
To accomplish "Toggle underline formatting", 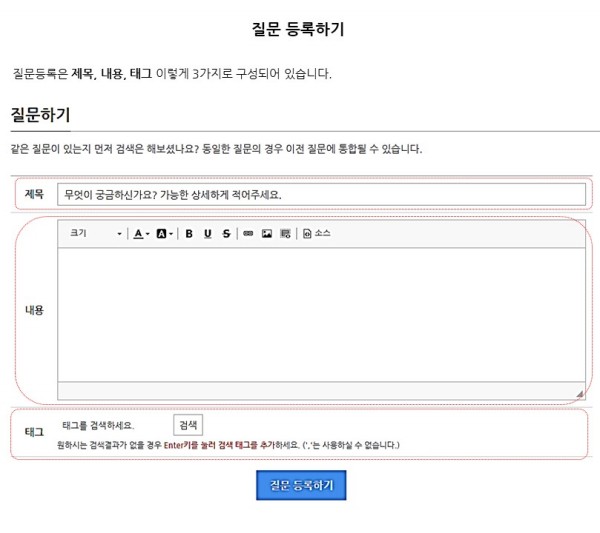I will 208,233.
